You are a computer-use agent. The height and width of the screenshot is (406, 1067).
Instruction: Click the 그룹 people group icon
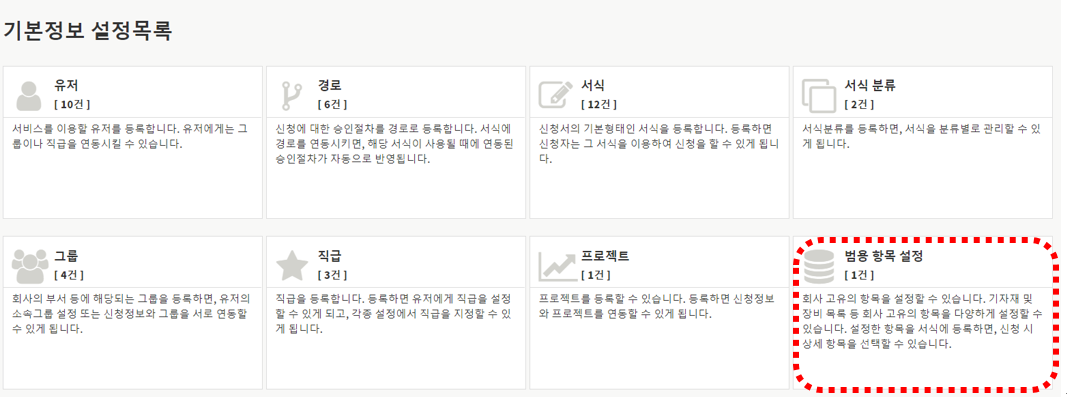tap(31, 265)
